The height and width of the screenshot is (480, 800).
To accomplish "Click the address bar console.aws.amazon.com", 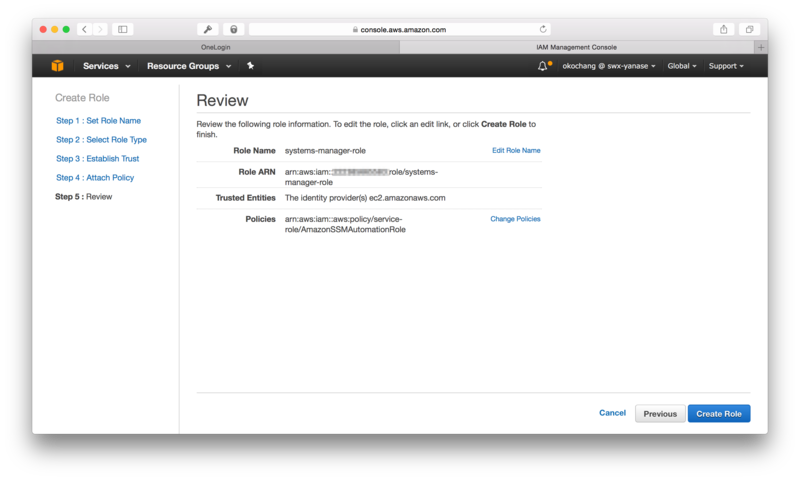I will point(399,30).
